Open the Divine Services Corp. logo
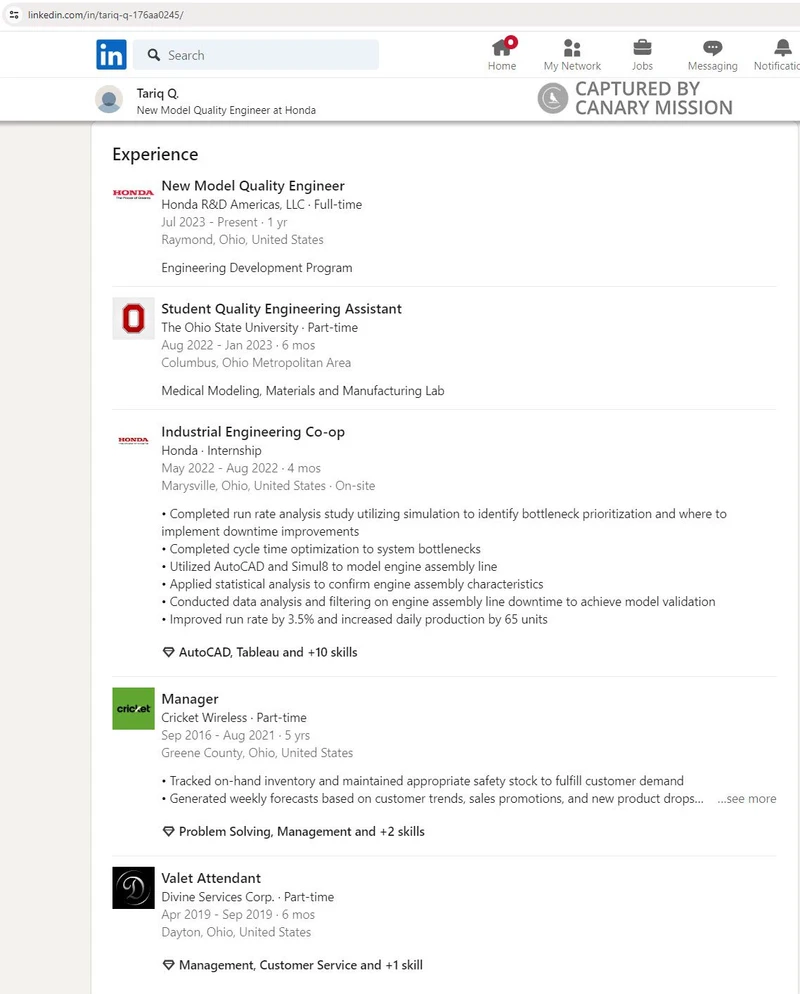Image resolution: width=800 pixels, height=994 pixels. 132,888
